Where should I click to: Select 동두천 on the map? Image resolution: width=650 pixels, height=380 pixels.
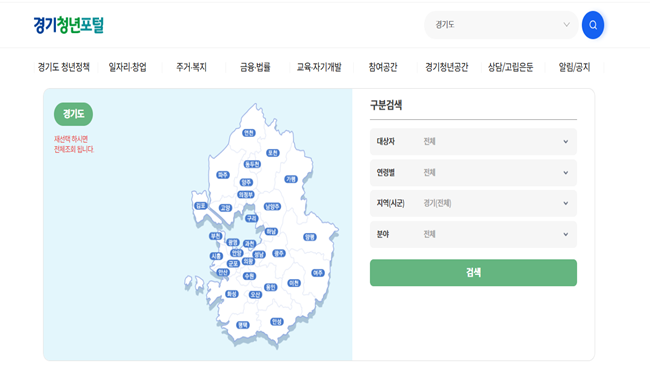click(252, 164)
